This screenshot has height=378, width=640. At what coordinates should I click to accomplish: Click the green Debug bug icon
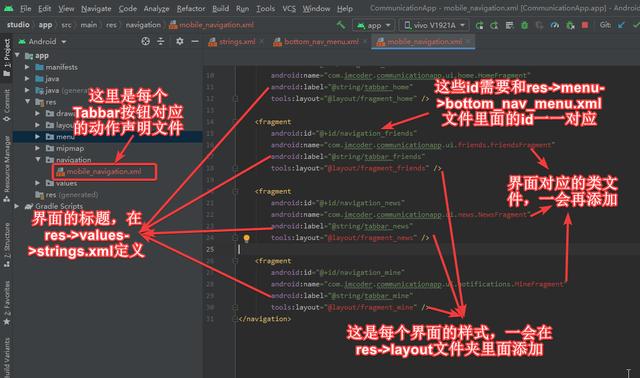click(x=524, y=25)
